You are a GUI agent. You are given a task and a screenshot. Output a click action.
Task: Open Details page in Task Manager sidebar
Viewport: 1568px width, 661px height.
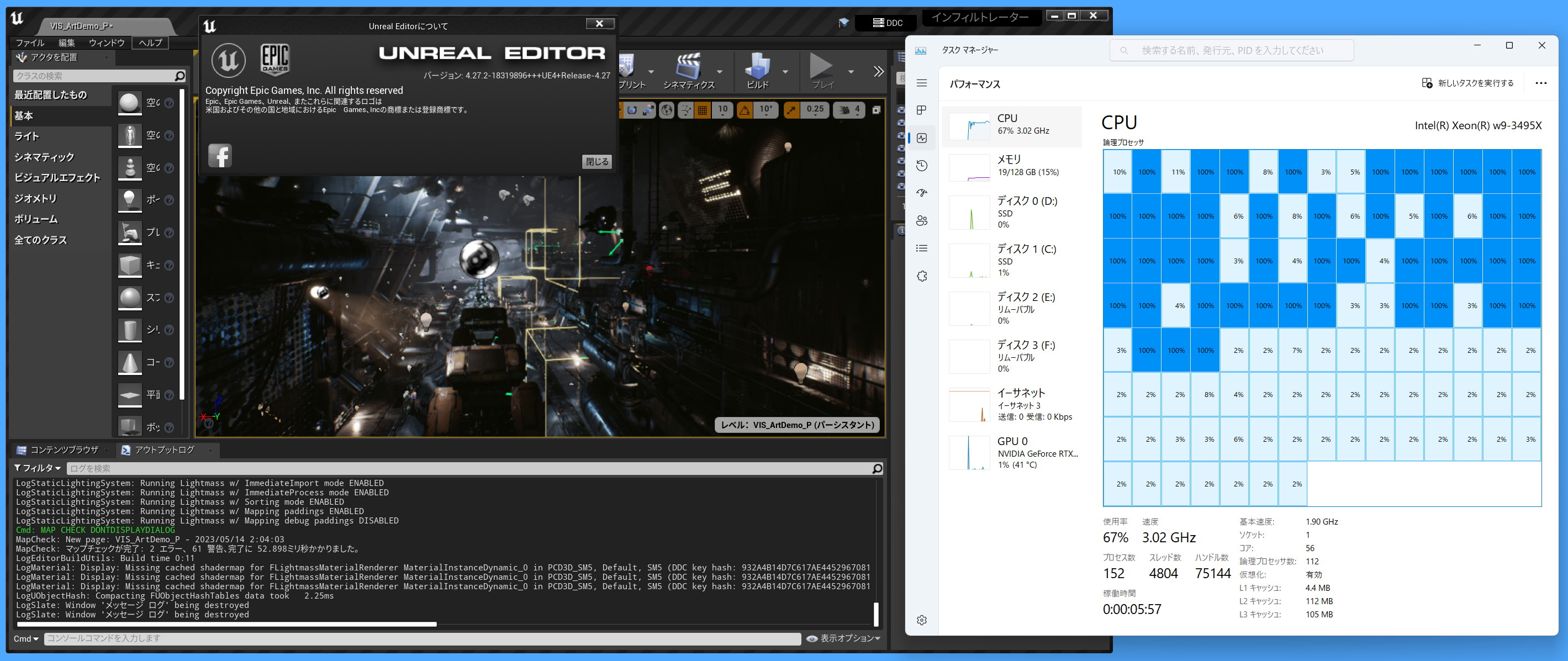pos(922,248)
